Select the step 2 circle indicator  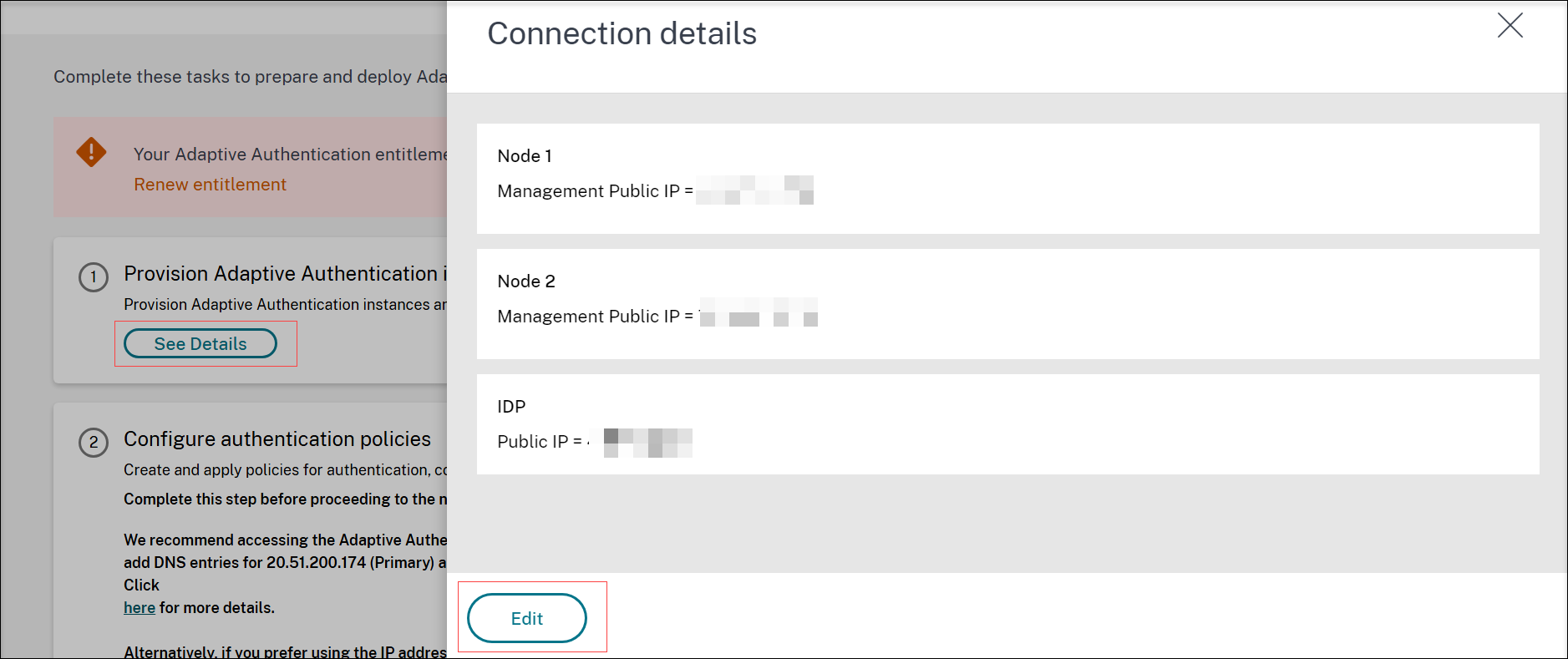coord(94,443)
